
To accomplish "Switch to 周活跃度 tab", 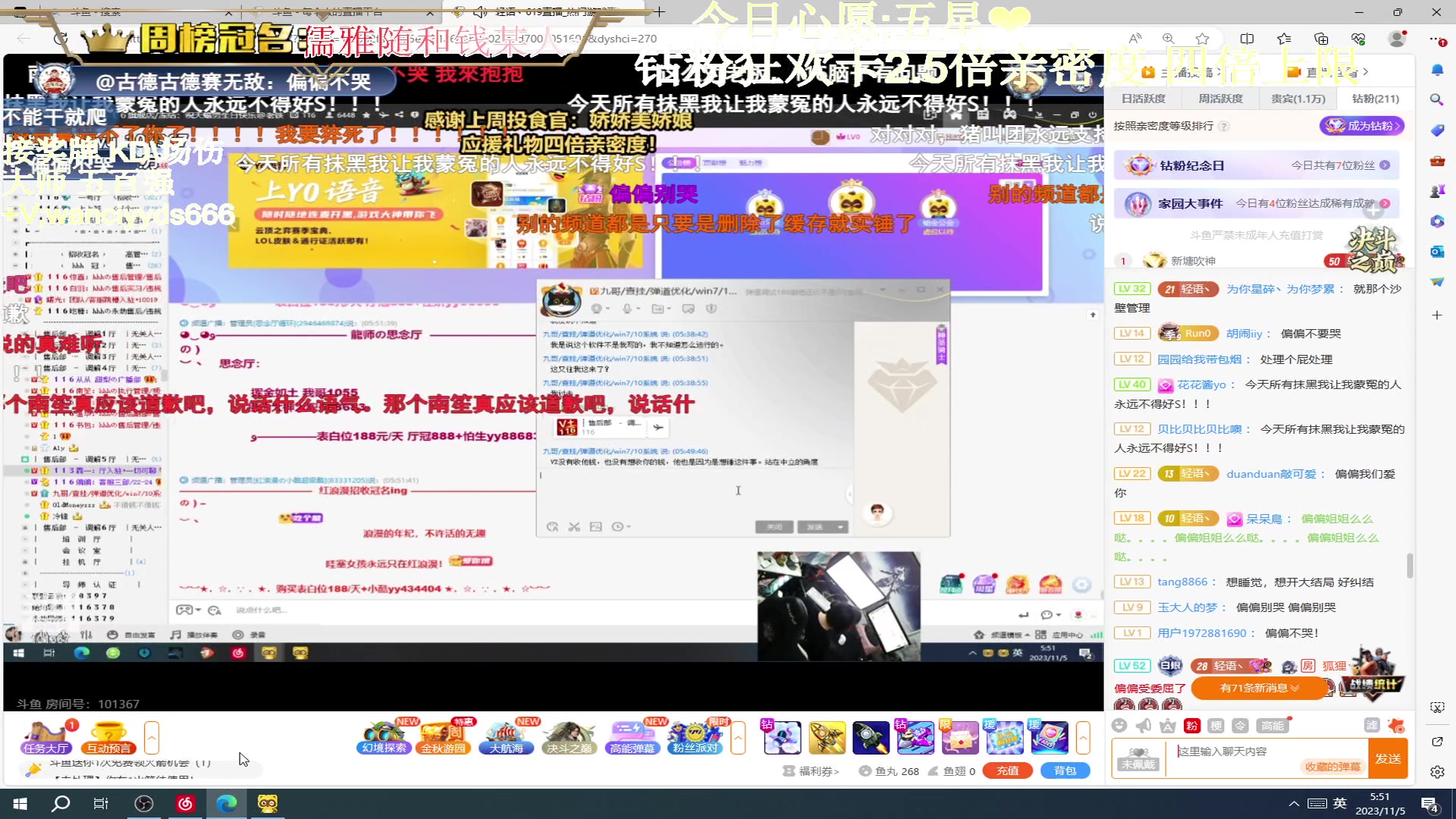I will pyautogui.click(x=1220, y=99).
